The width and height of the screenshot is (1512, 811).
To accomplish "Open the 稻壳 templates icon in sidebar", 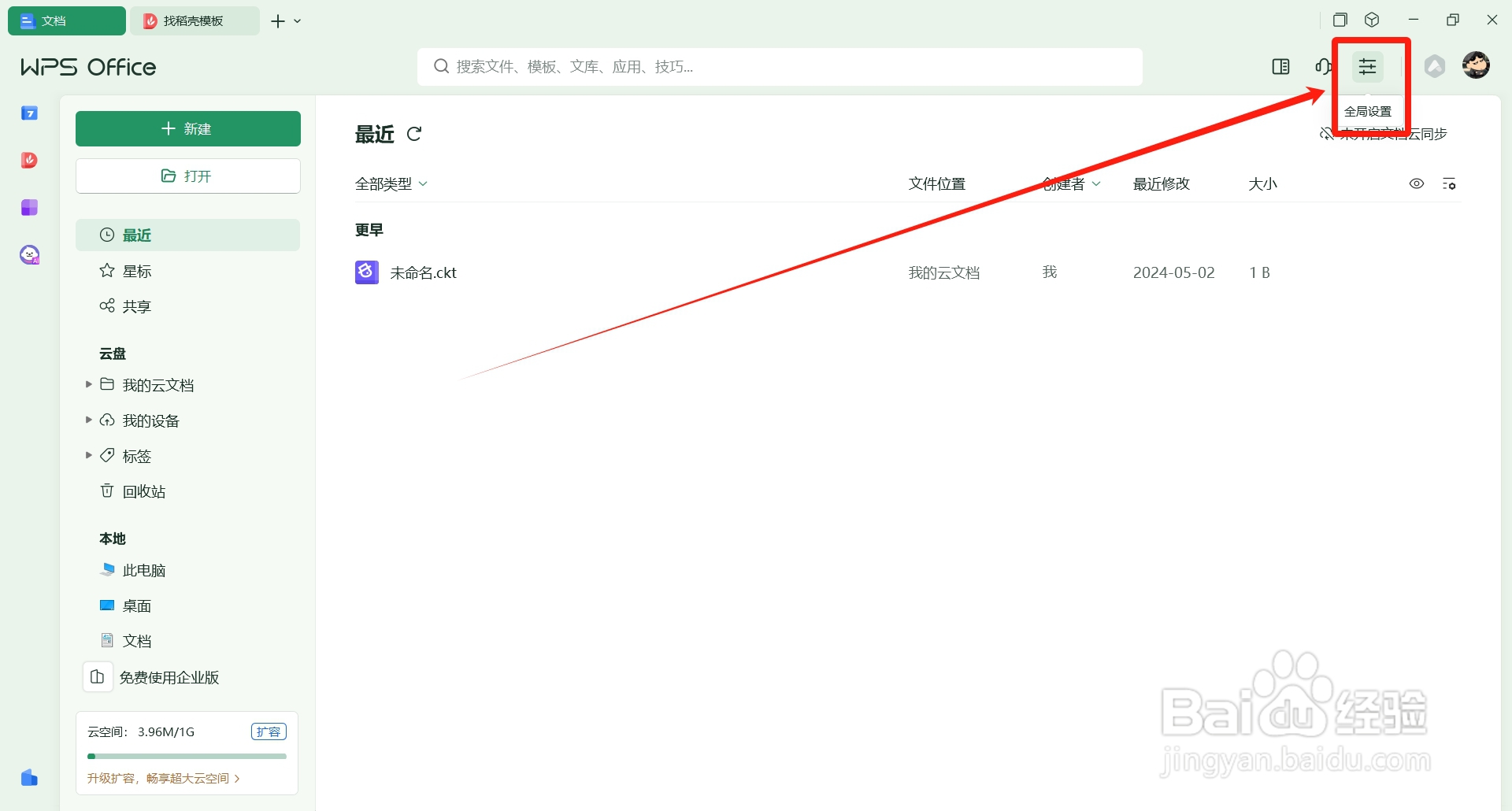I will (x=29, y=160).
